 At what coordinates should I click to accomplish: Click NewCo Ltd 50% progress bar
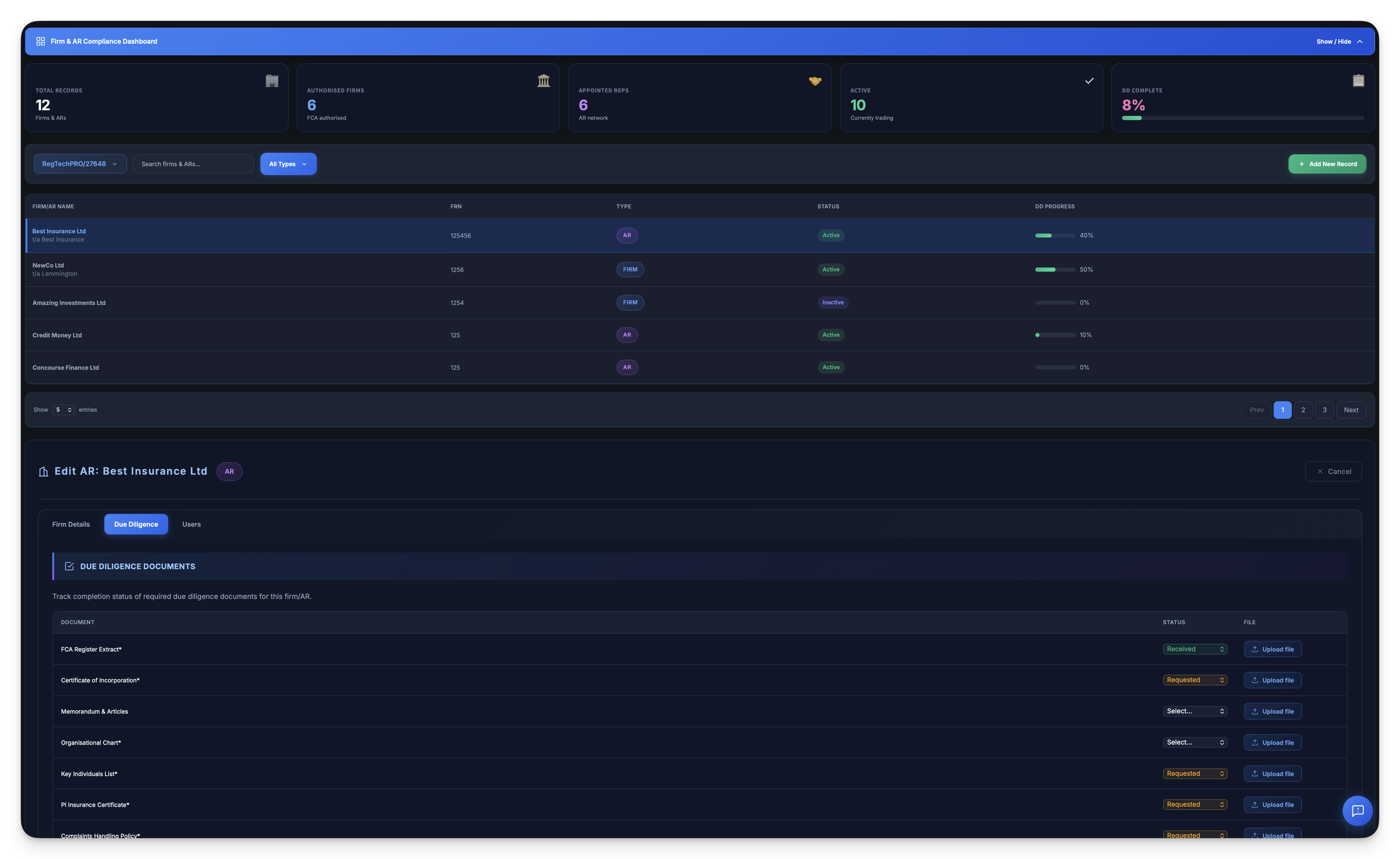[1054, 269]
